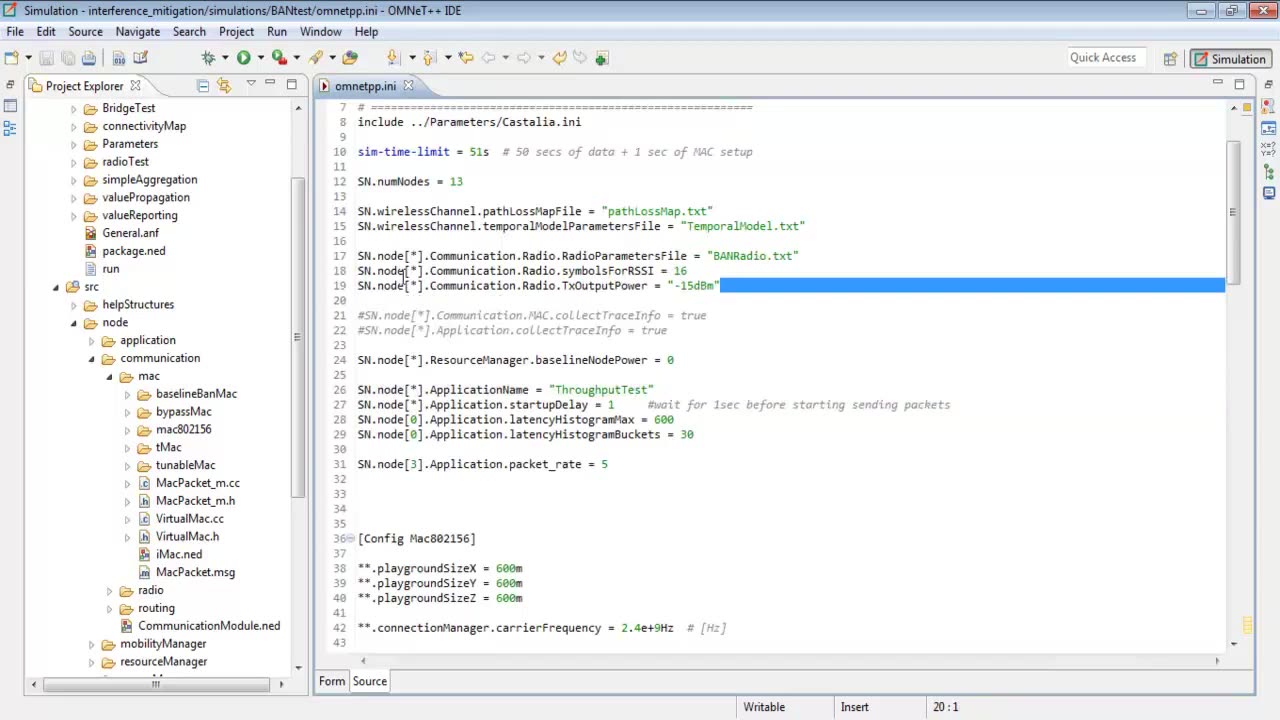Open the Project menu
Screen dimensions: 1280x720
[x=236, y=32]
